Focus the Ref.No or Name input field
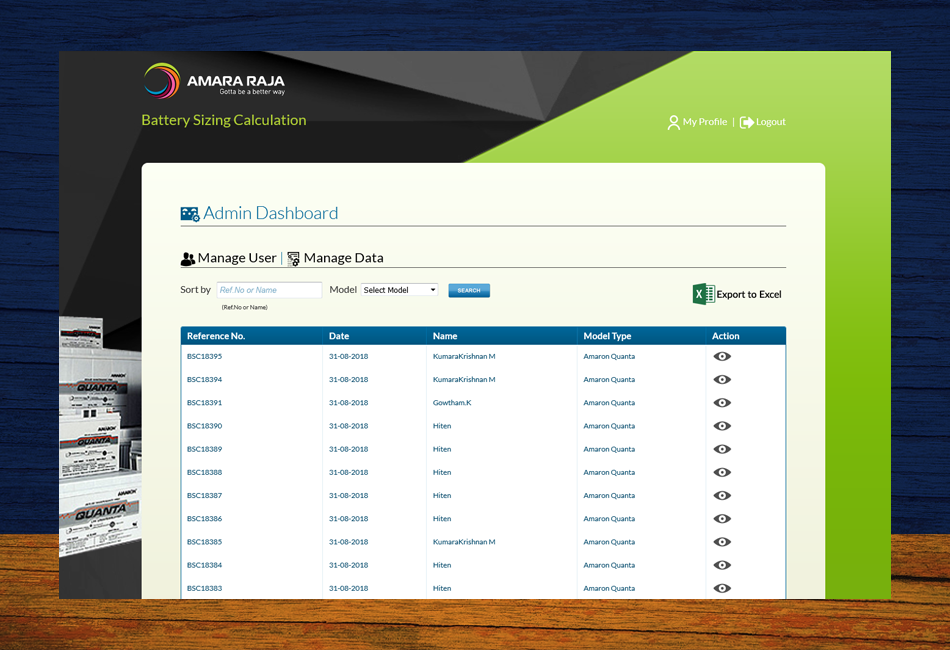 (x=269, y=290)
